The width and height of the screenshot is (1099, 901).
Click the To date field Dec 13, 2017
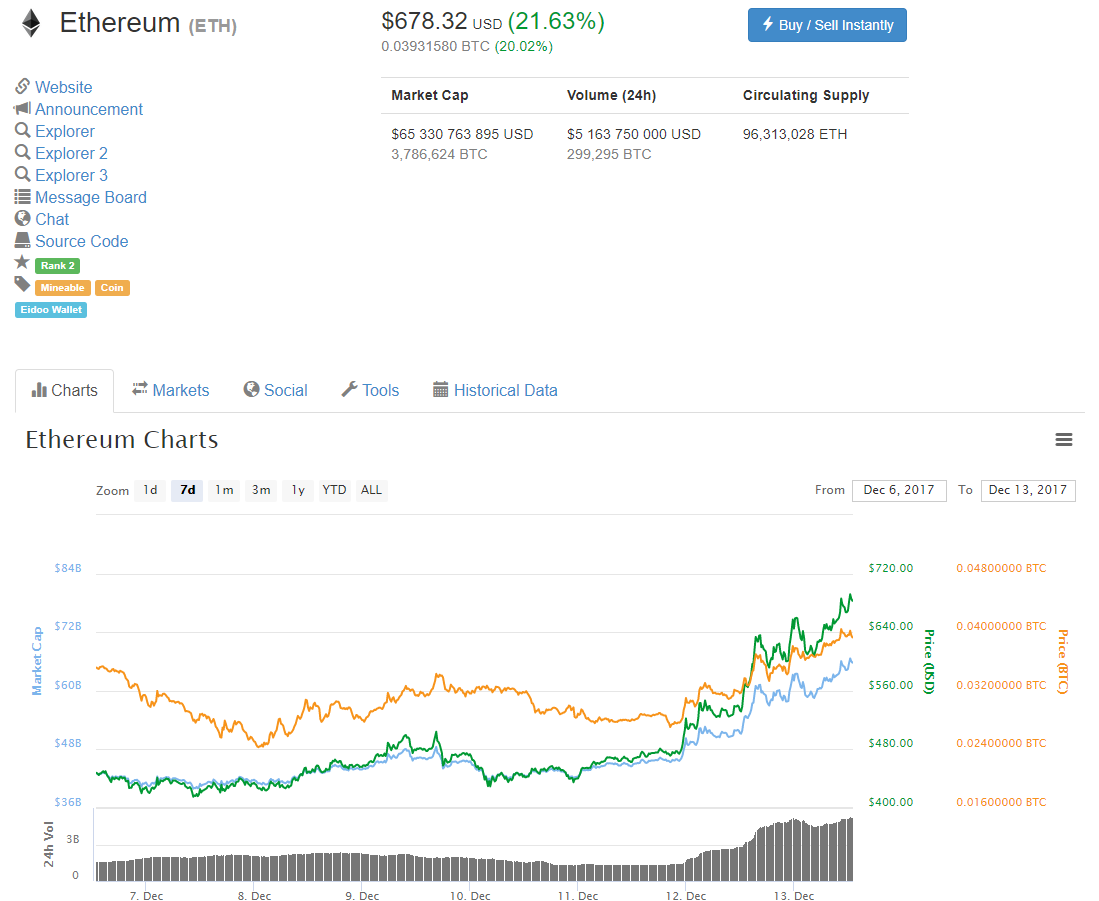1028,490
